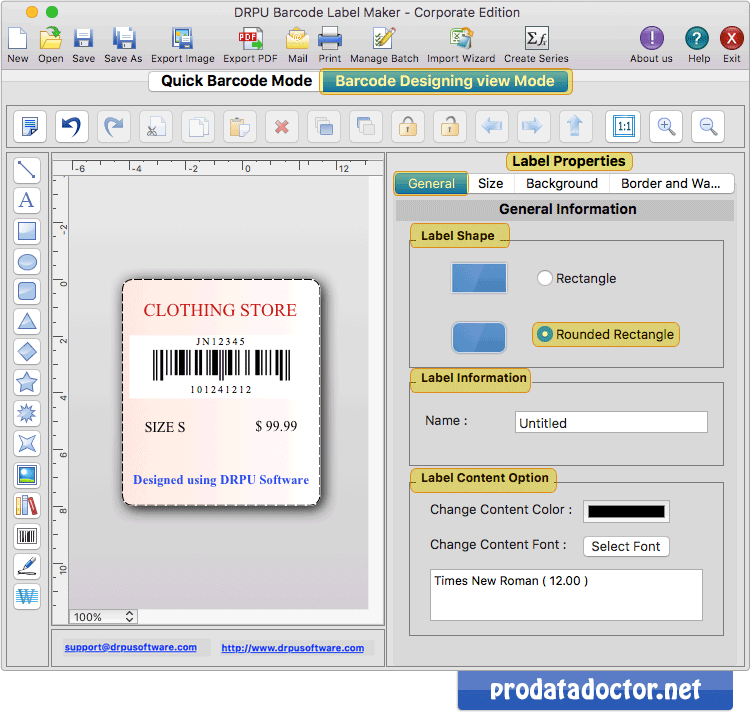The width and height of the screenshot is (750, 712).
Task: Create a new label with New icon
Action: click(18, 45)
